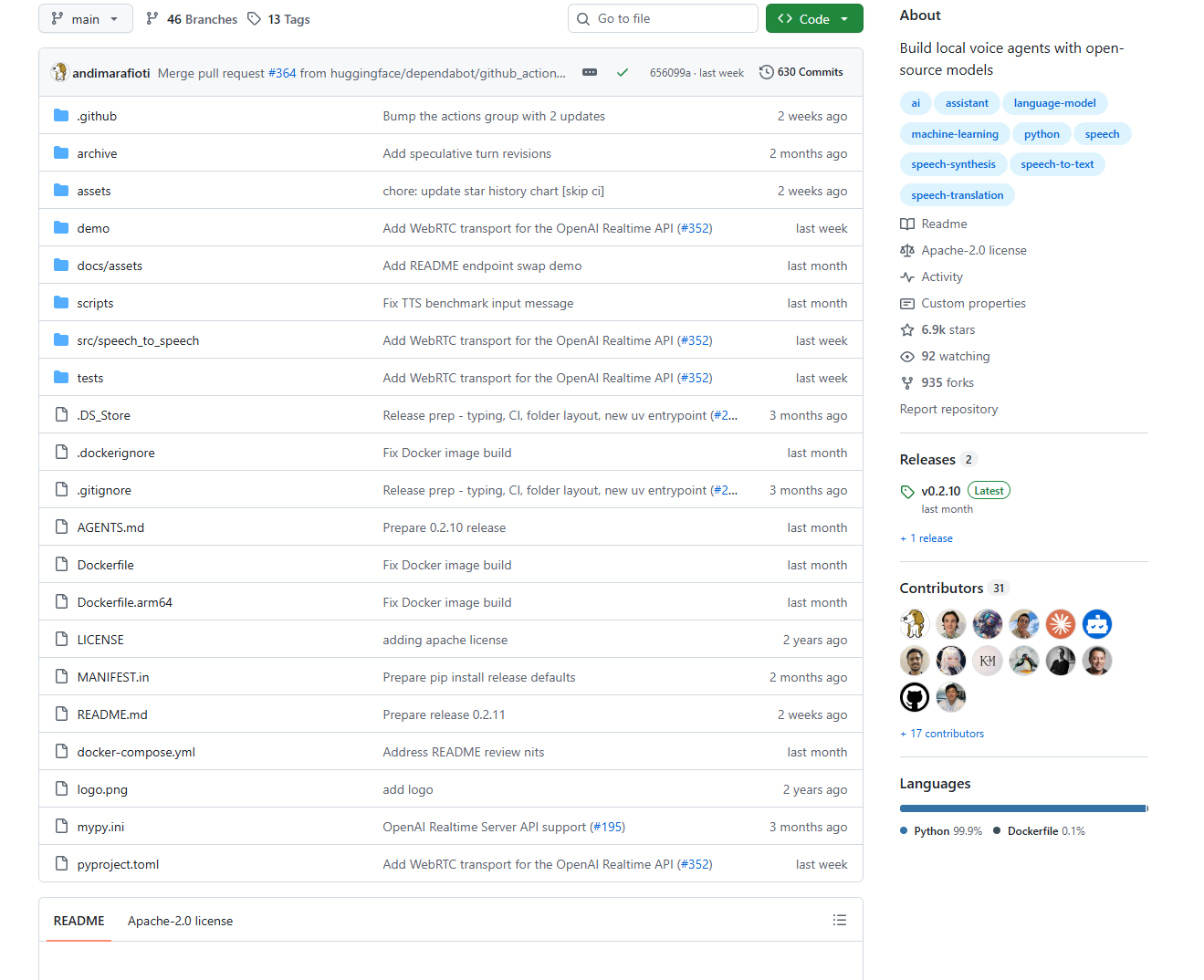Open the README.md file

click(x=112, y=714)
